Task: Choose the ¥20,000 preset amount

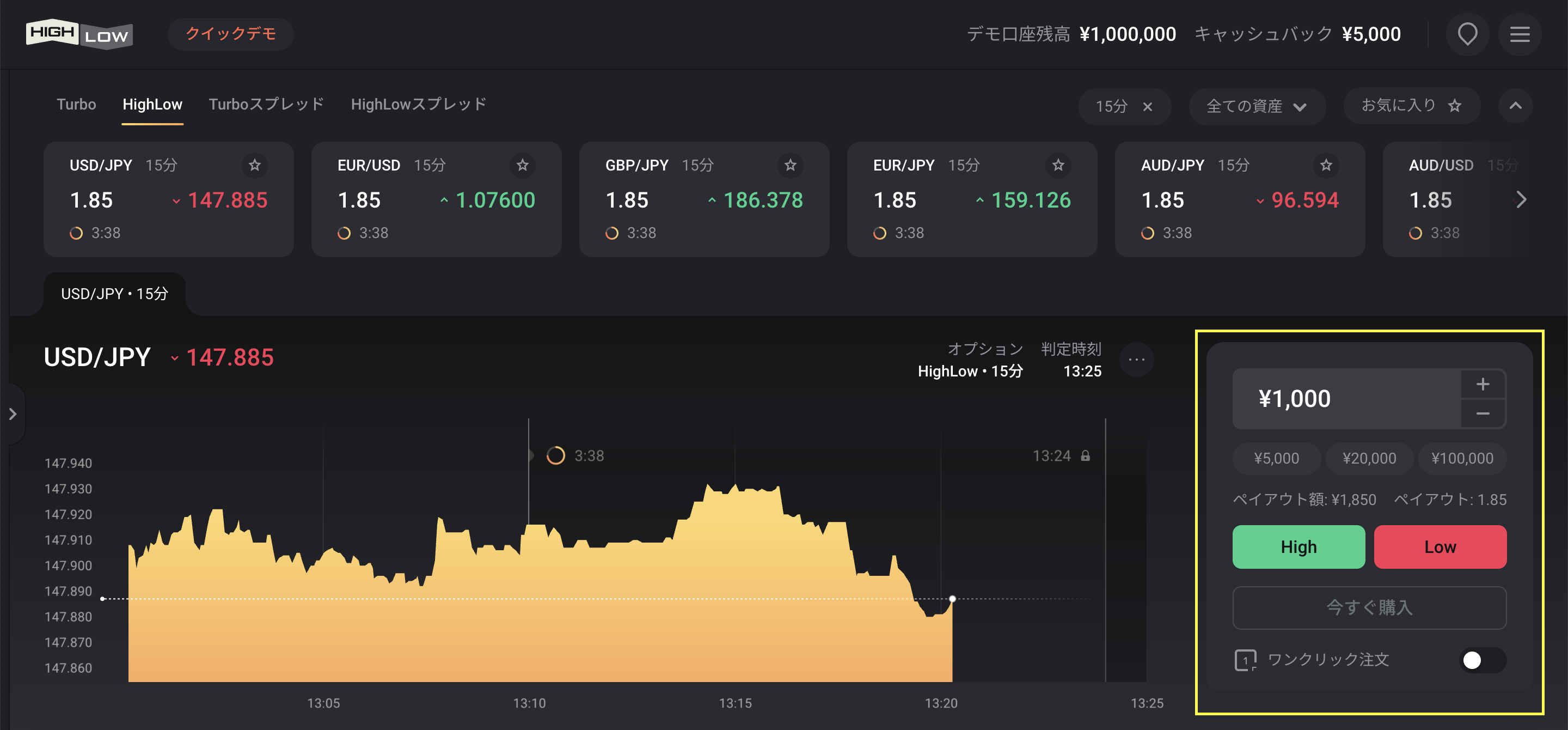Action: point(1369,458)
